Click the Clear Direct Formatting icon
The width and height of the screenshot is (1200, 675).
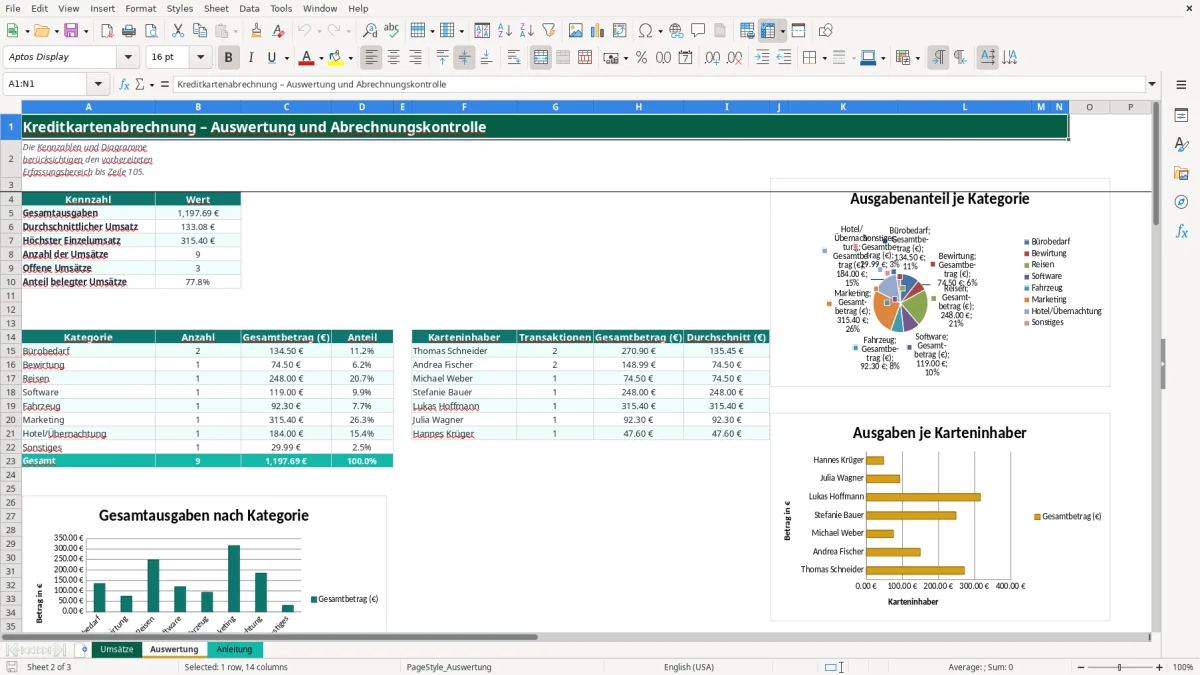[x=278, y=31]
